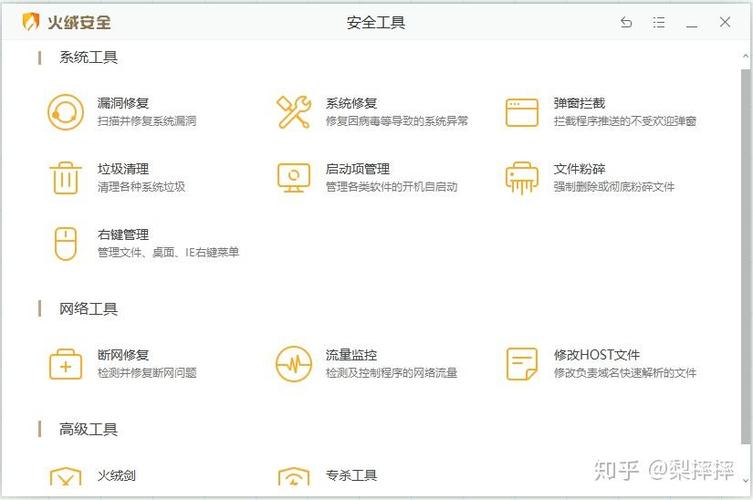Click the 安全工具 window title
The image size is (753, 500).
point(376,22)
